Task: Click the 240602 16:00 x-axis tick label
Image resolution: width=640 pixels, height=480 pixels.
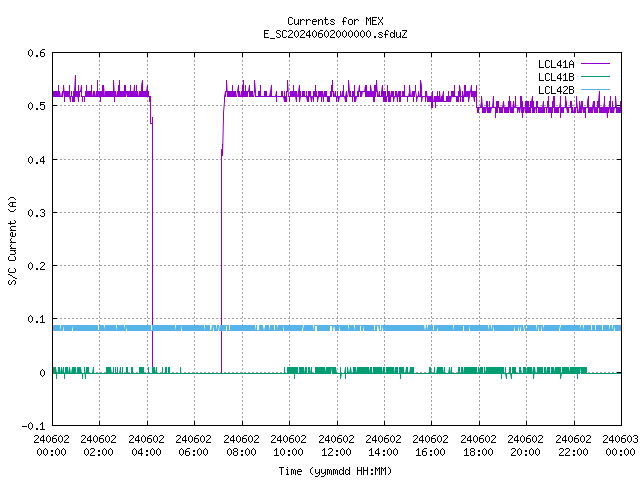Action: (x=431, y=445)
